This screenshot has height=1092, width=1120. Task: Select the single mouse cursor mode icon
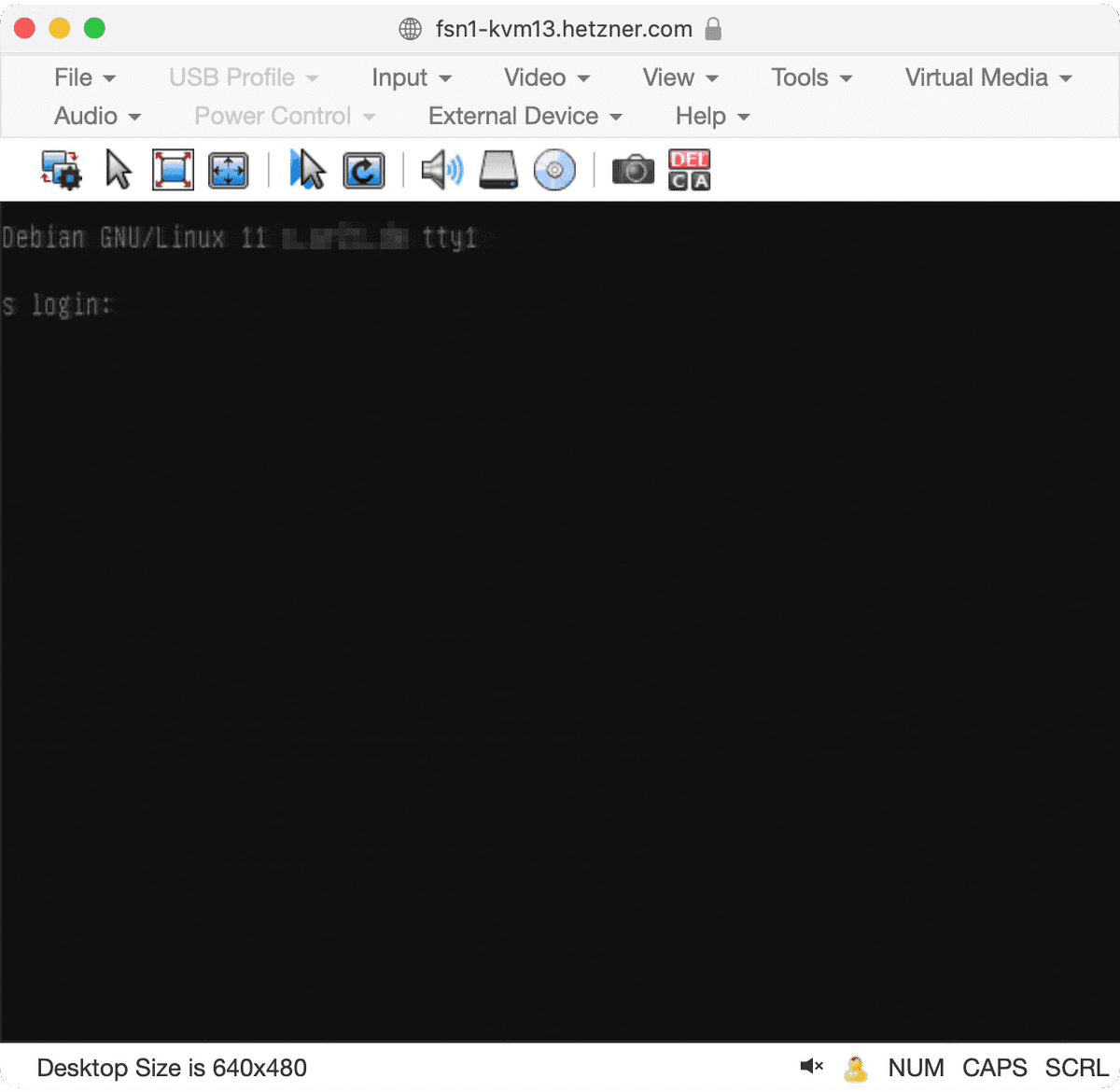point(118,169)
